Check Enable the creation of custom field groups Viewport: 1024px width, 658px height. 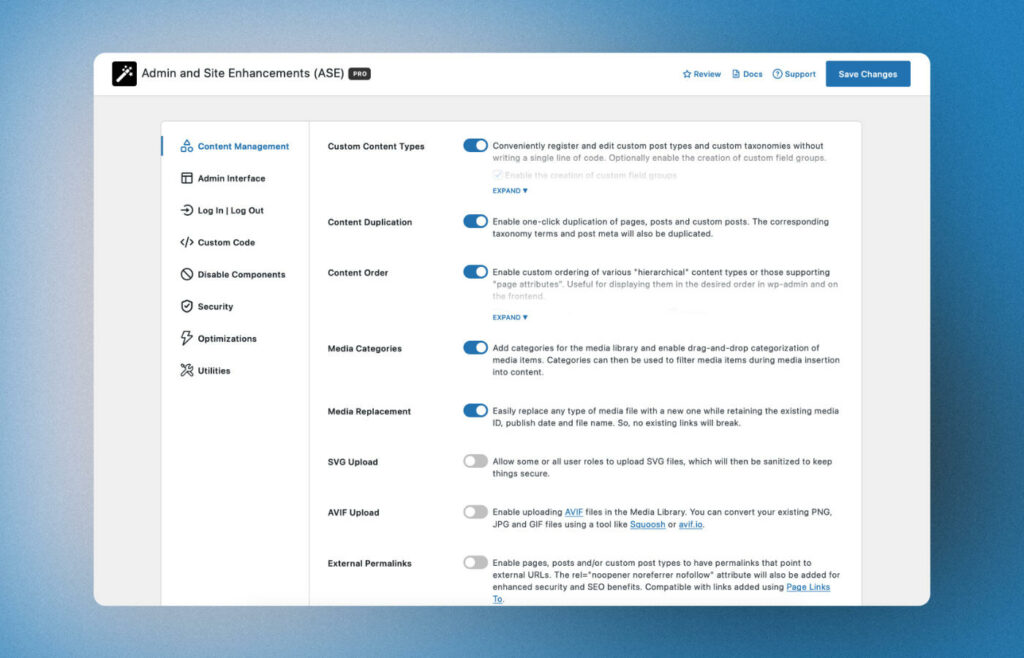[497, 174]
